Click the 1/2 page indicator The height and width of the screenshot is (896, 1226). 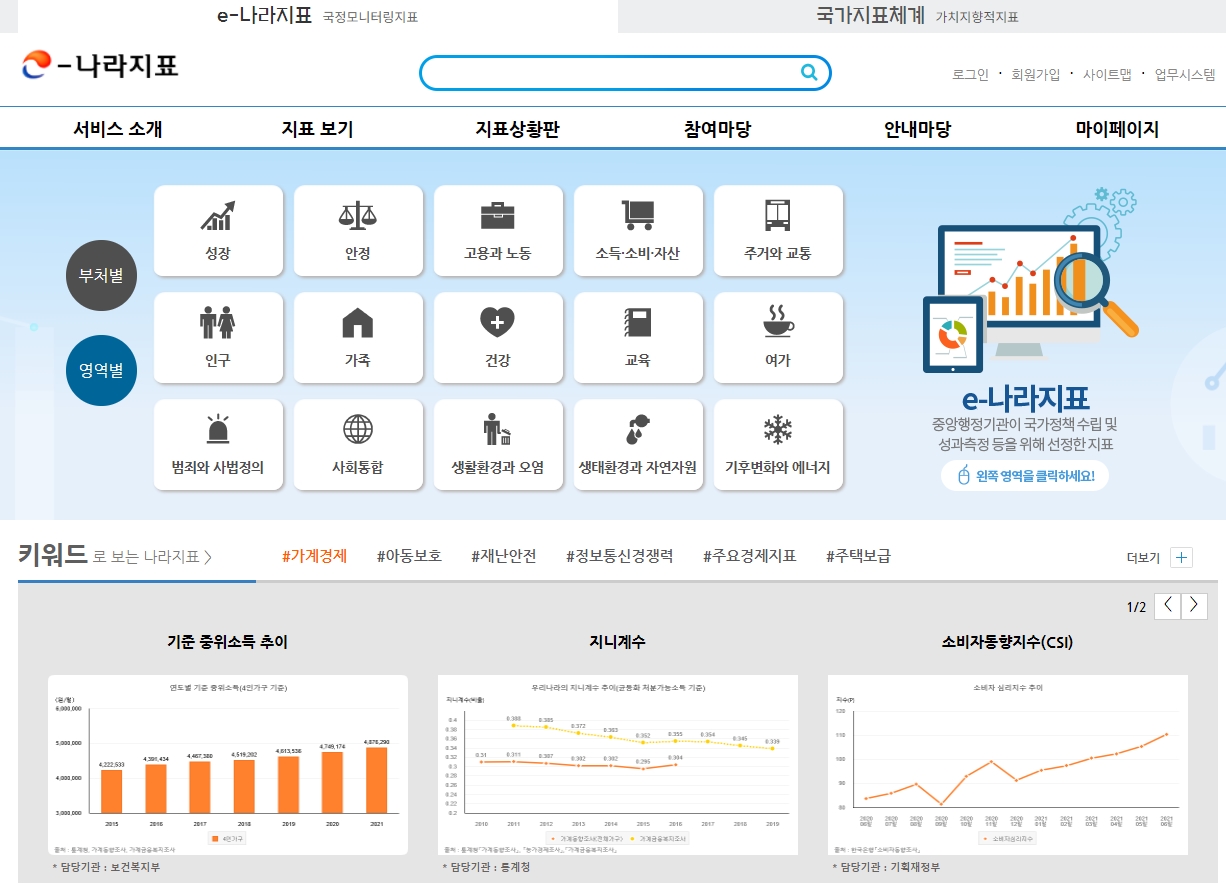pyautogui.click(x=1136, y=607)
